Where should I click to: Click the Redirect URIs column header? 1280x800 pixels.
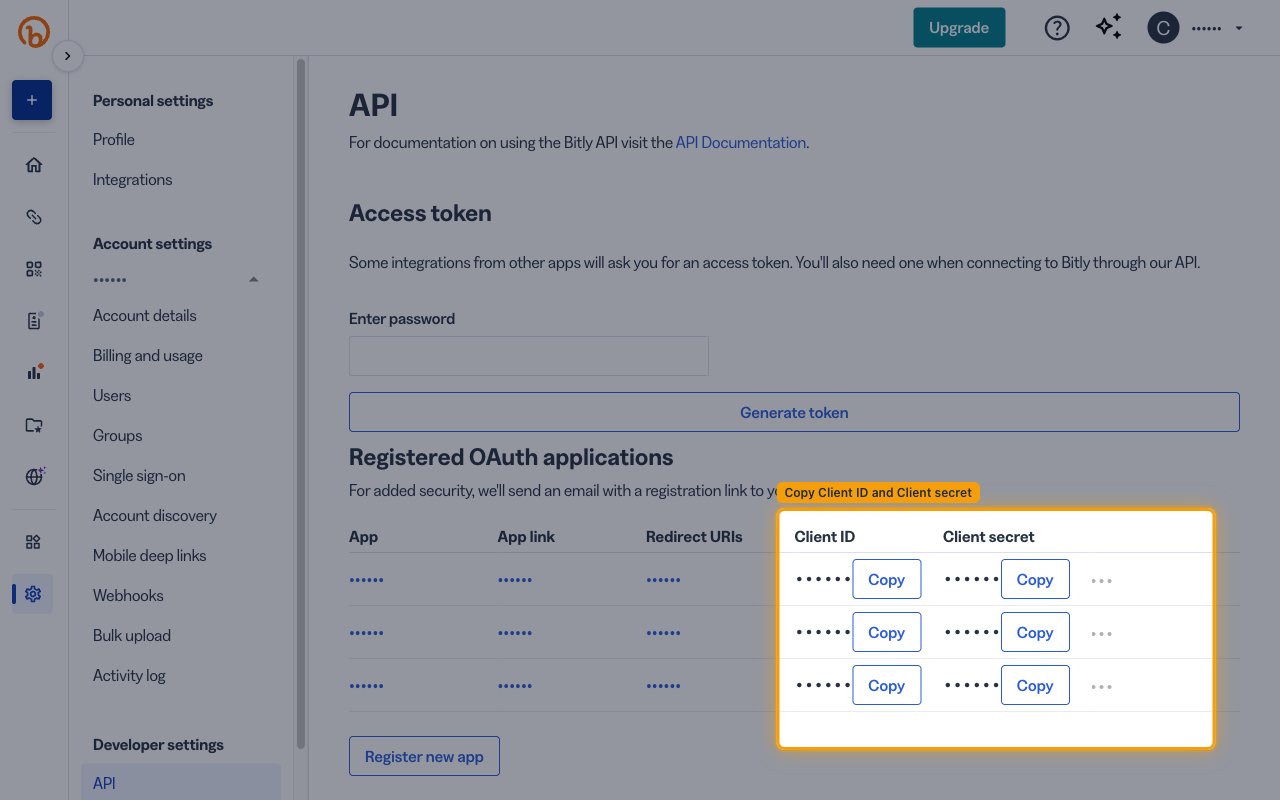click(694, 537)
